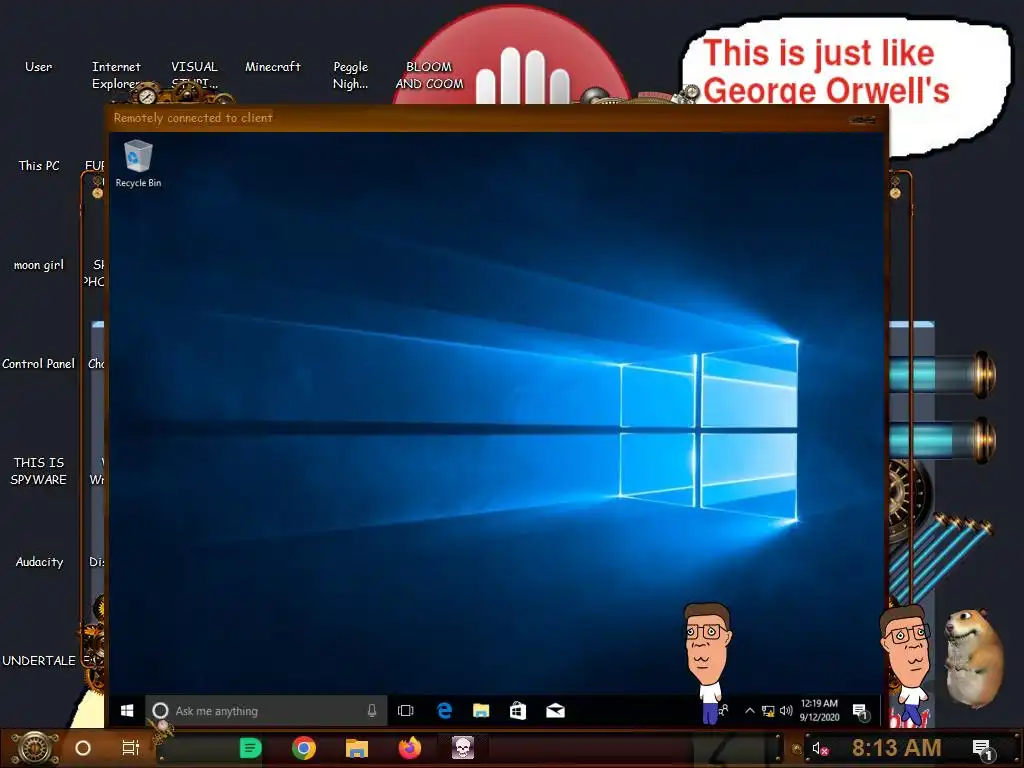
Task: Select the 'Internet Explorer' desktop shortcut
Action: pos(116,74)
